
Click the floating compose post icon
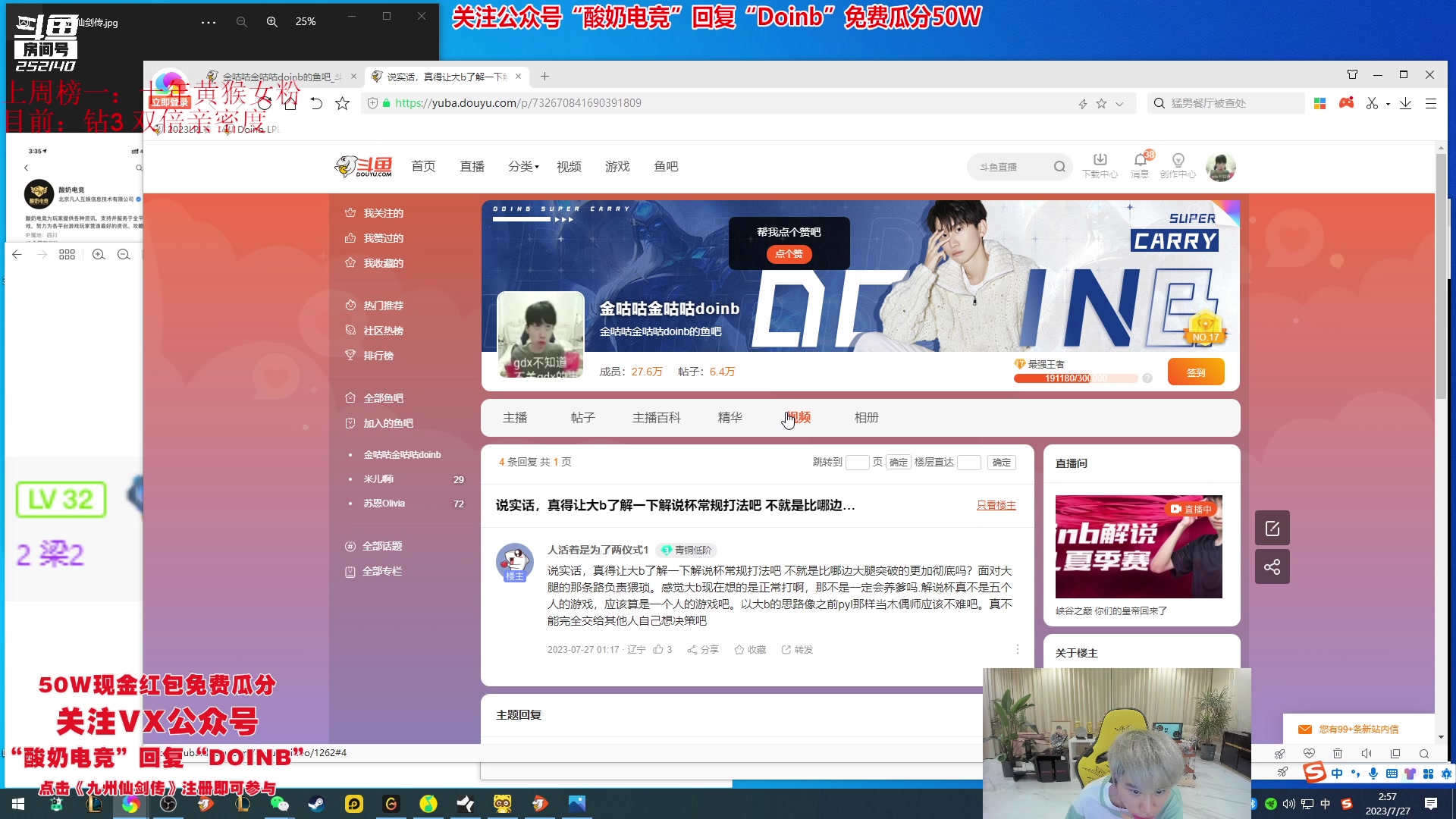(1272, 528)
